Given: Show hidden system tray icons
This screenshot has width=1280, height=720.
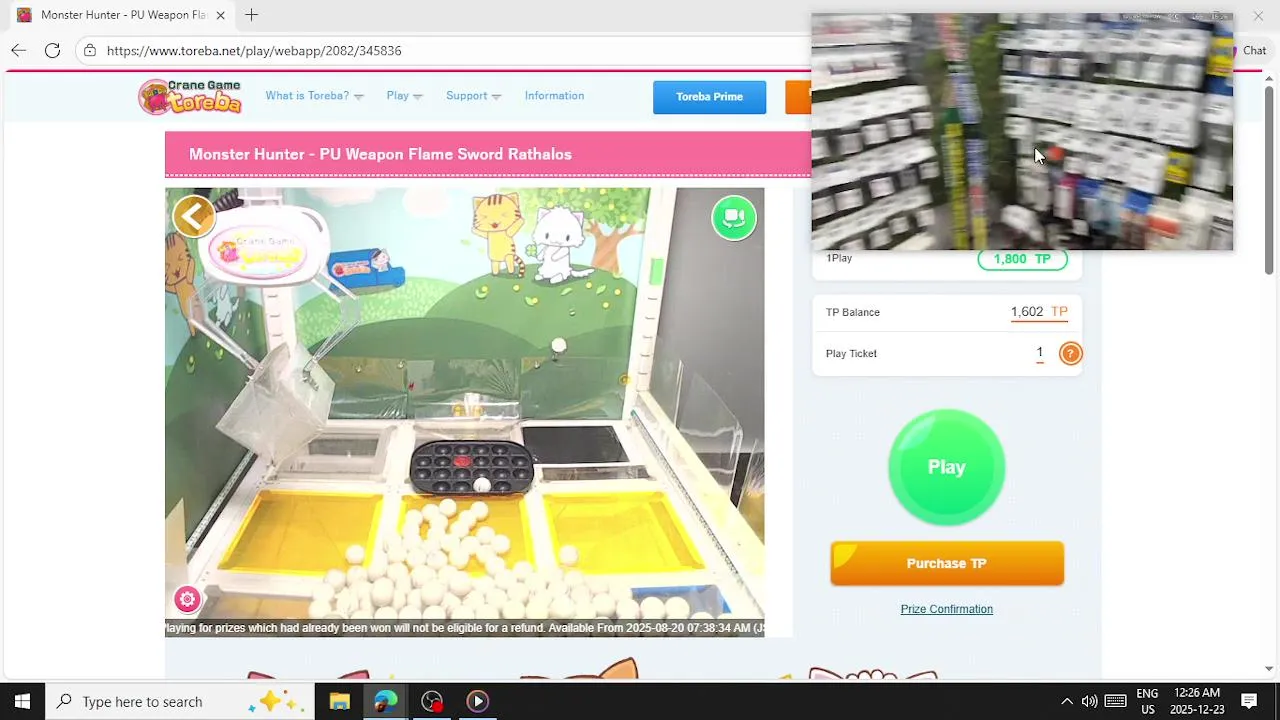Looking at the screenshot, I should point(1066,701).
